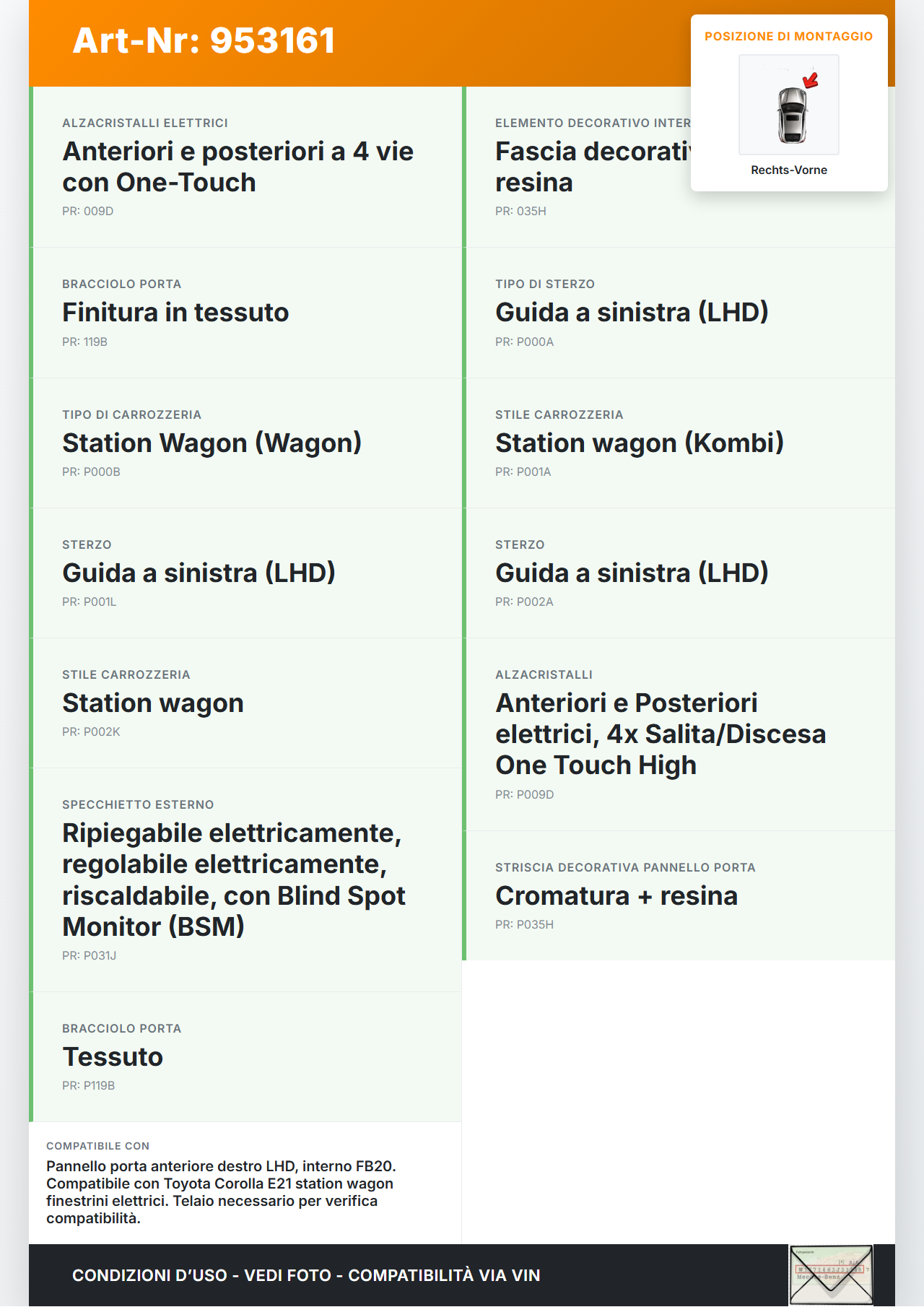Viewport: 924px width, 1307px height.
Task: Click the Specchietto Esterno BSM mirror entry
Action: pyautogui.click(x=234, y=880)
